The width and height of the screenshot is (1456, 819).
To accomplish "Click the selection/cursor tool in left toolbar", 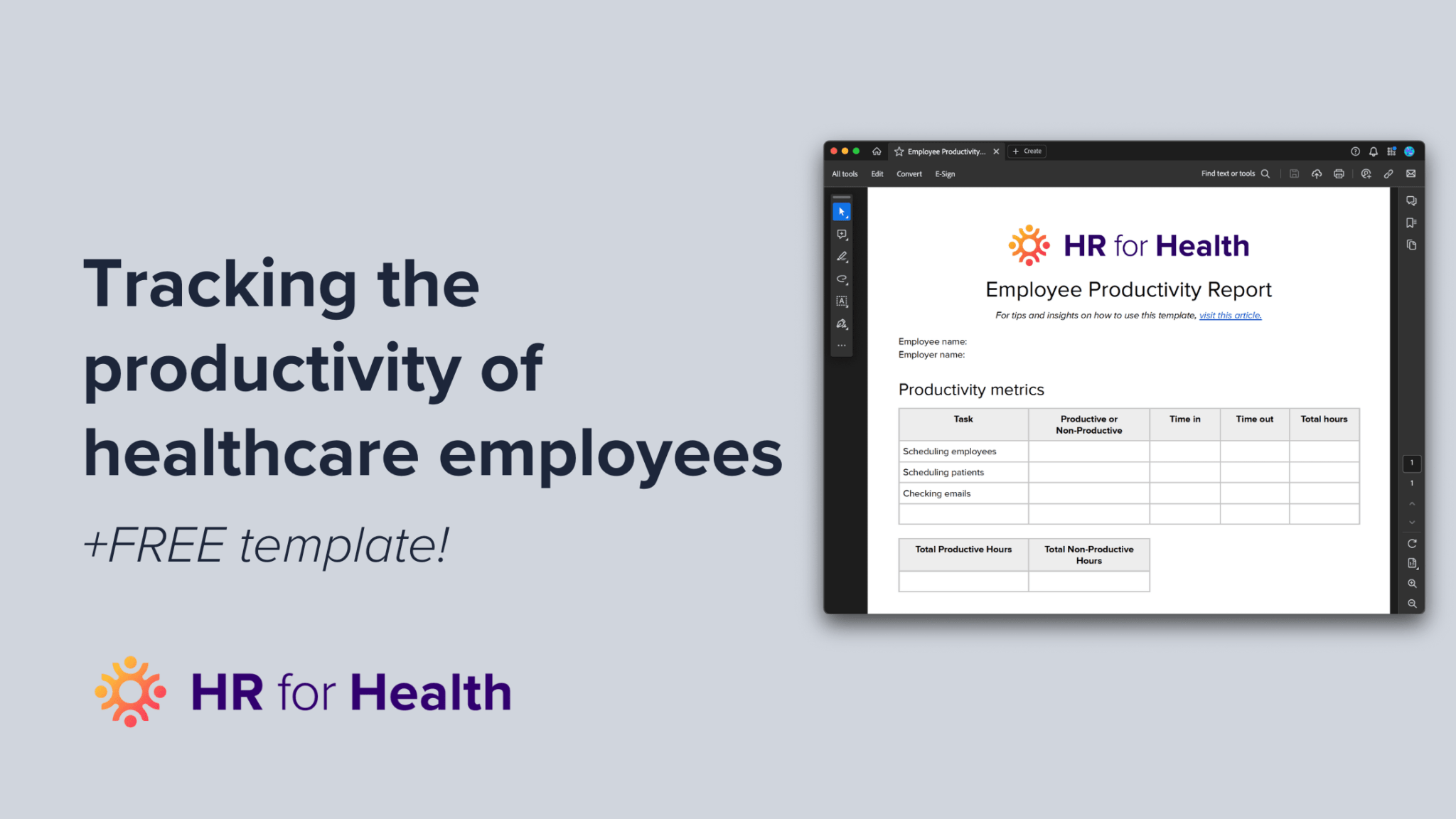I will tap(841, 211).
